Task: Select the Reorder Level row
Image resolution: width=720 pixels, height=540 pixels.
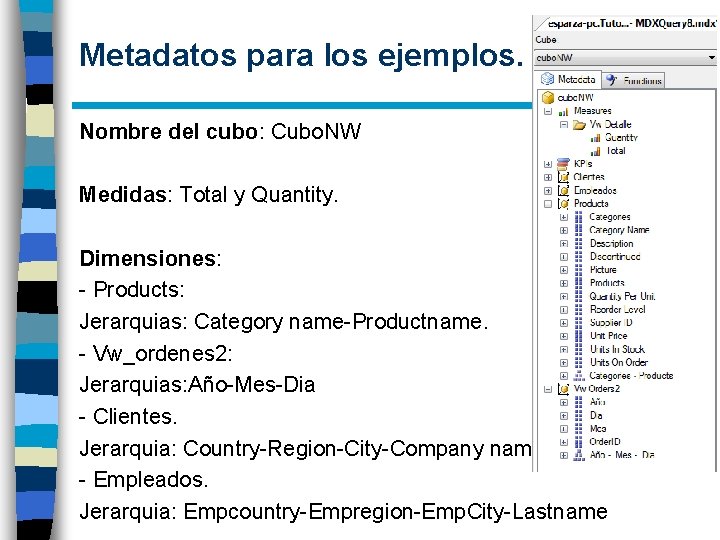Action: (x=618, y=309)
